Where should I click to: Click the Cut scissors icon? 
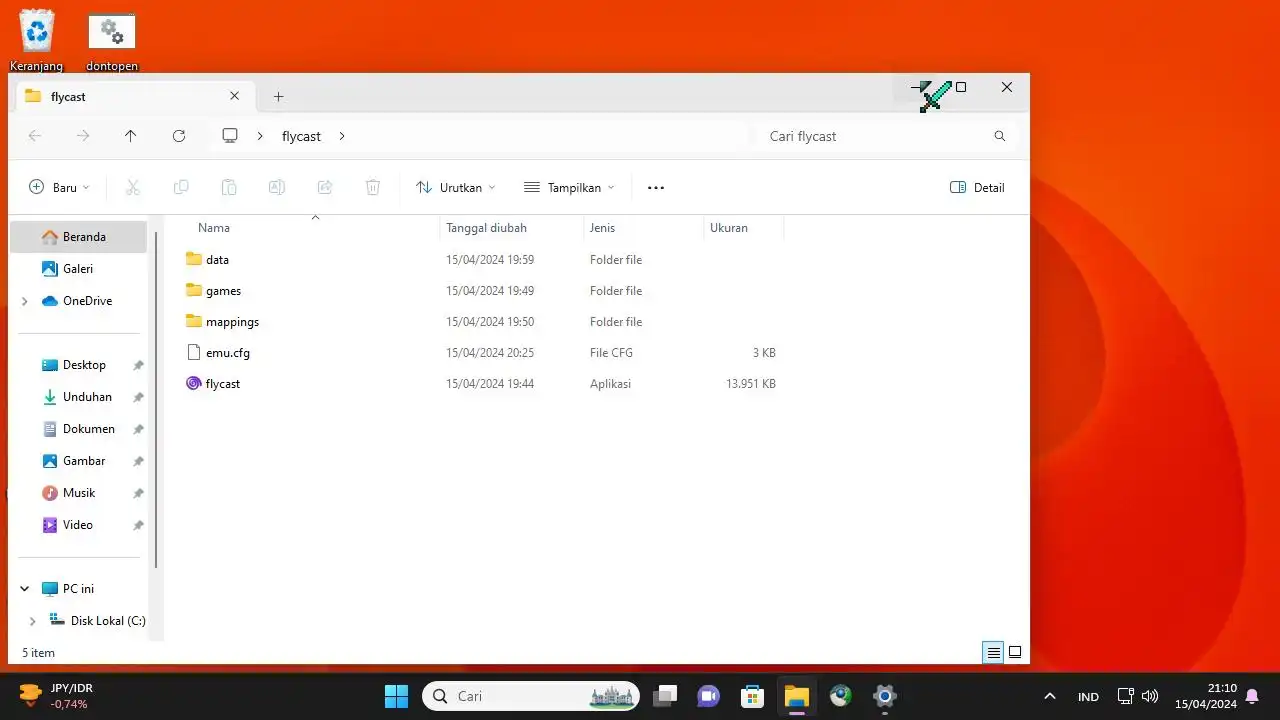(132, 187)
